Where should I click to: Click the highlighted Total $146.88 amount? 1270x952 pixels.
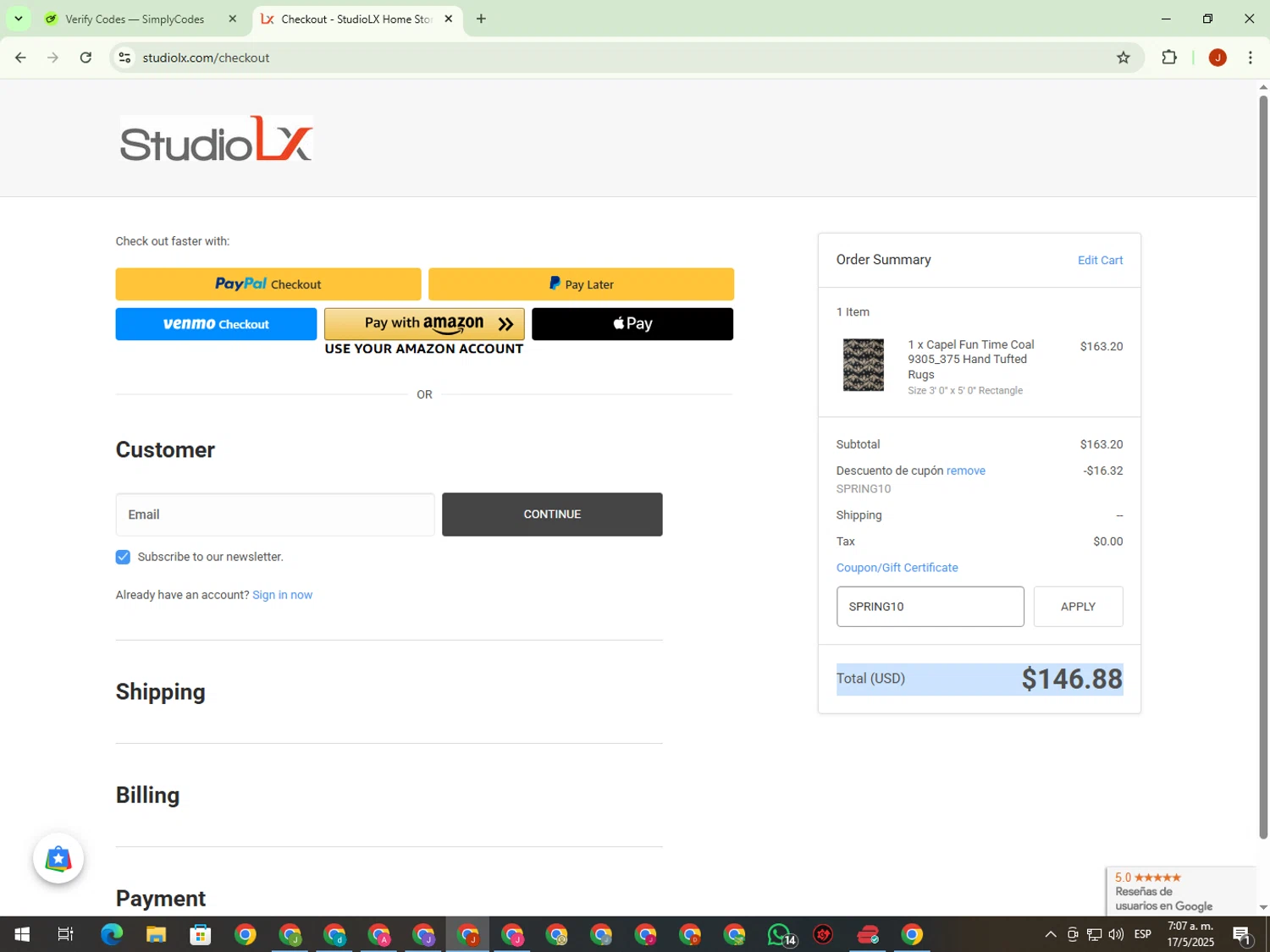1071,679
